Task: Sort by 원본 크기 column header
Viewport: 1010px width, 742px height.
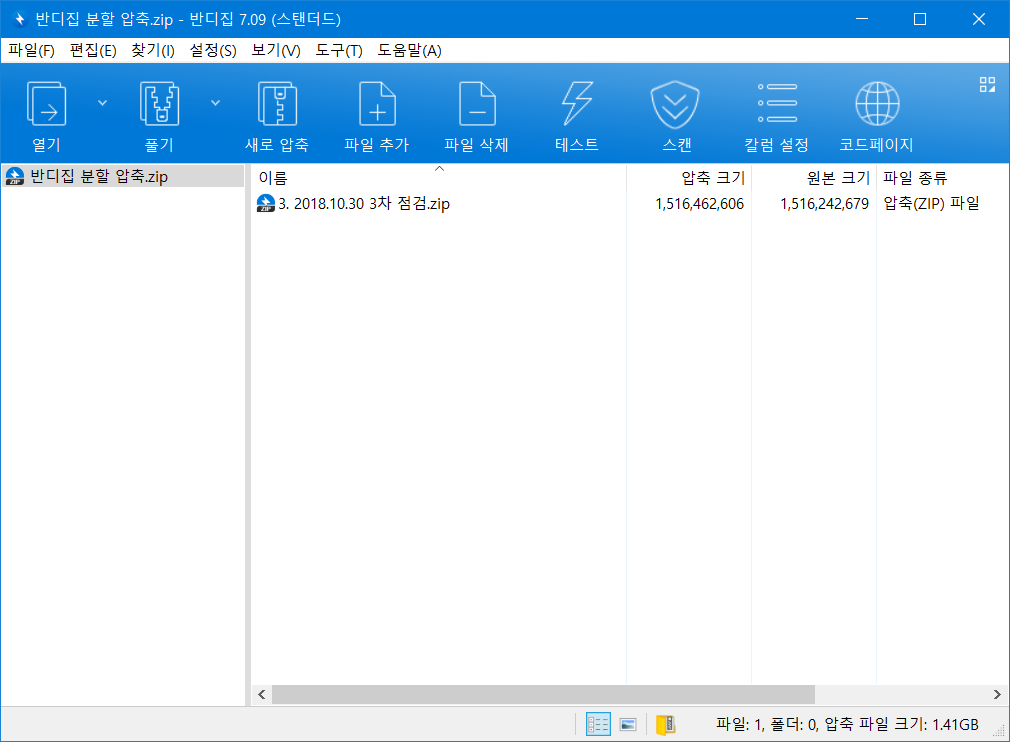Action: [x=814, y=177]
